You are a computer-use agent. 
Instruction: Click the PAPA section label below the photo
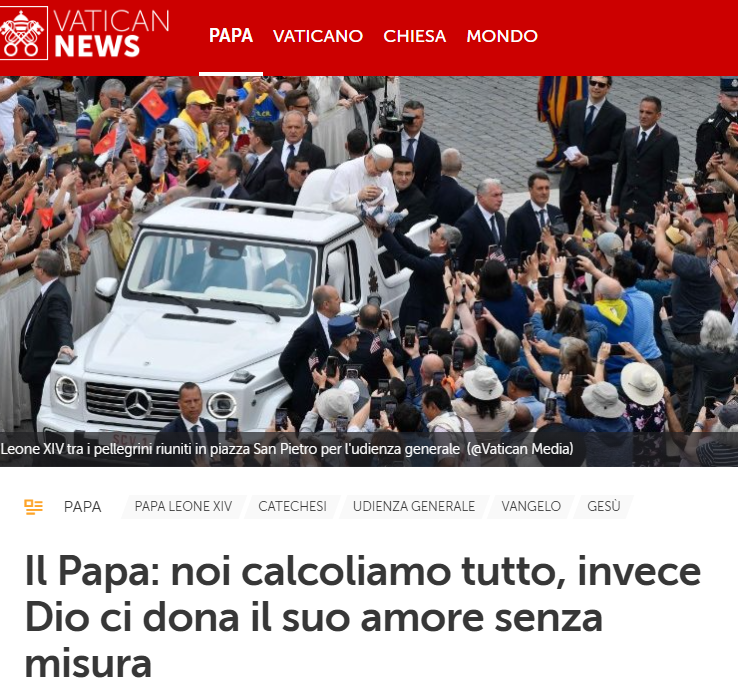pos(82,507)
